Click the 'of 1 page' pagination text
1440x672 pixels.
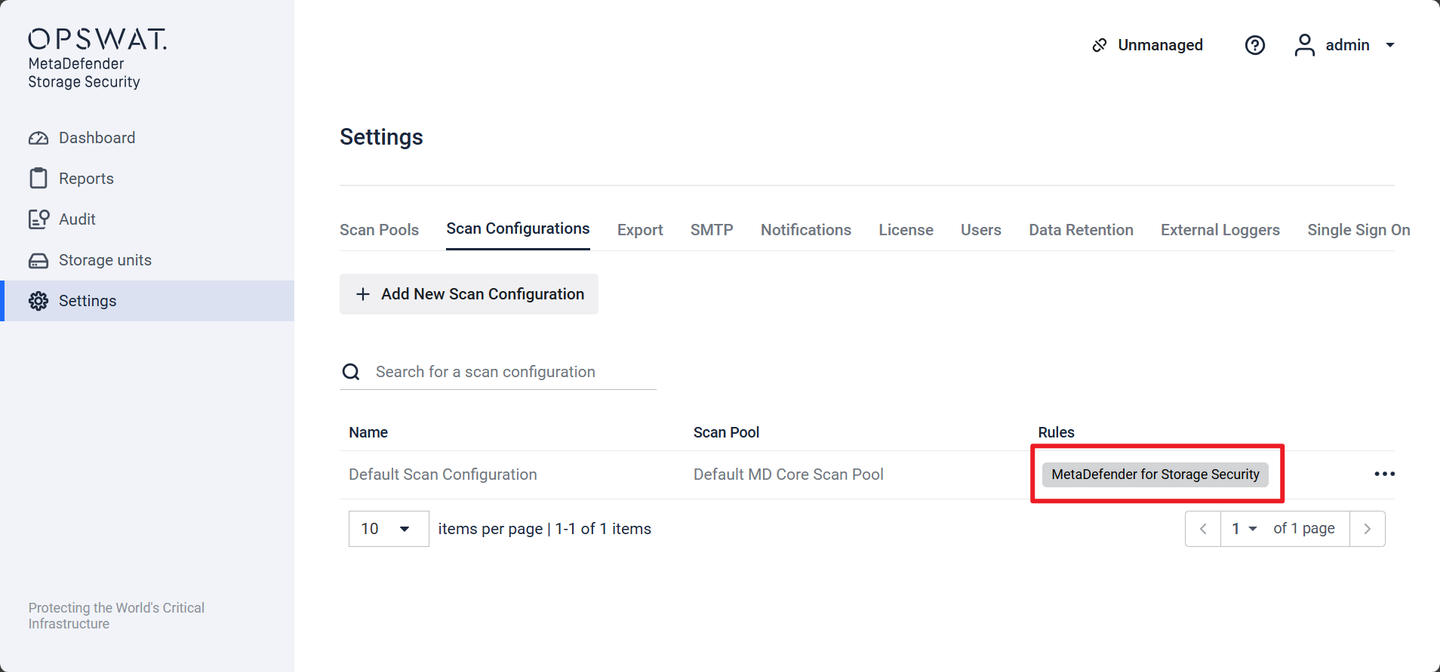pos(1304,528)
